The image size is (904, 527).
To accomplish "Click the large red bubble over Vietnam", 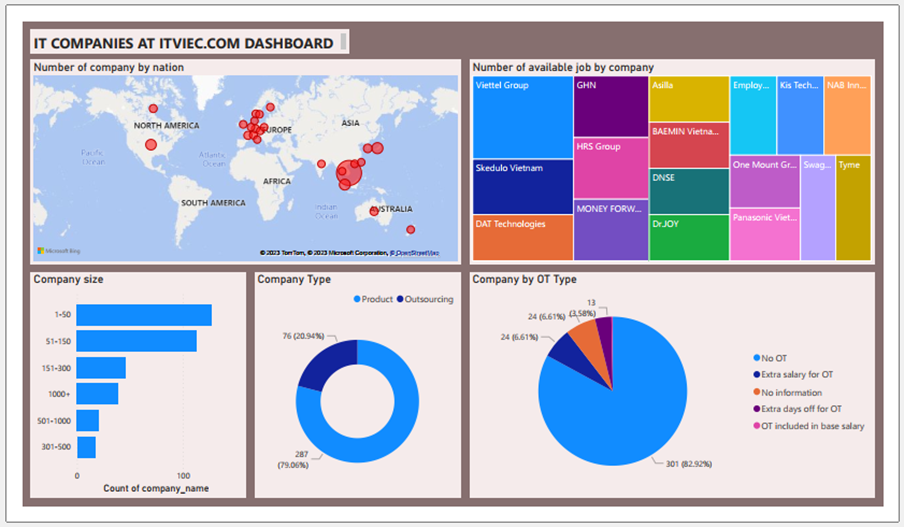I will click(x=349, y=172).
